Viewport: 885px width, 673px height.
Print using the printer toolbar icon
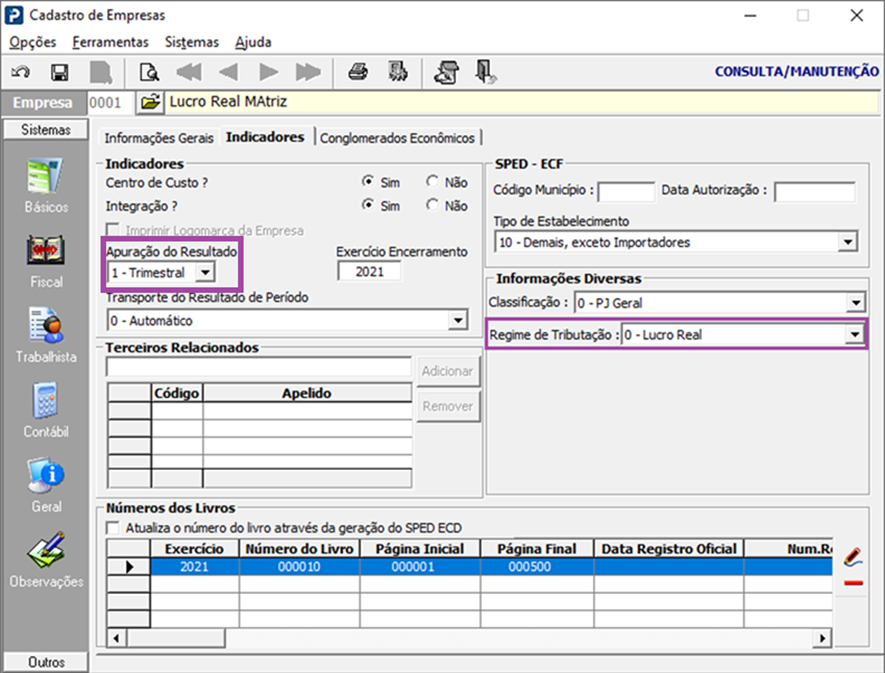click(x=358, y=72)
